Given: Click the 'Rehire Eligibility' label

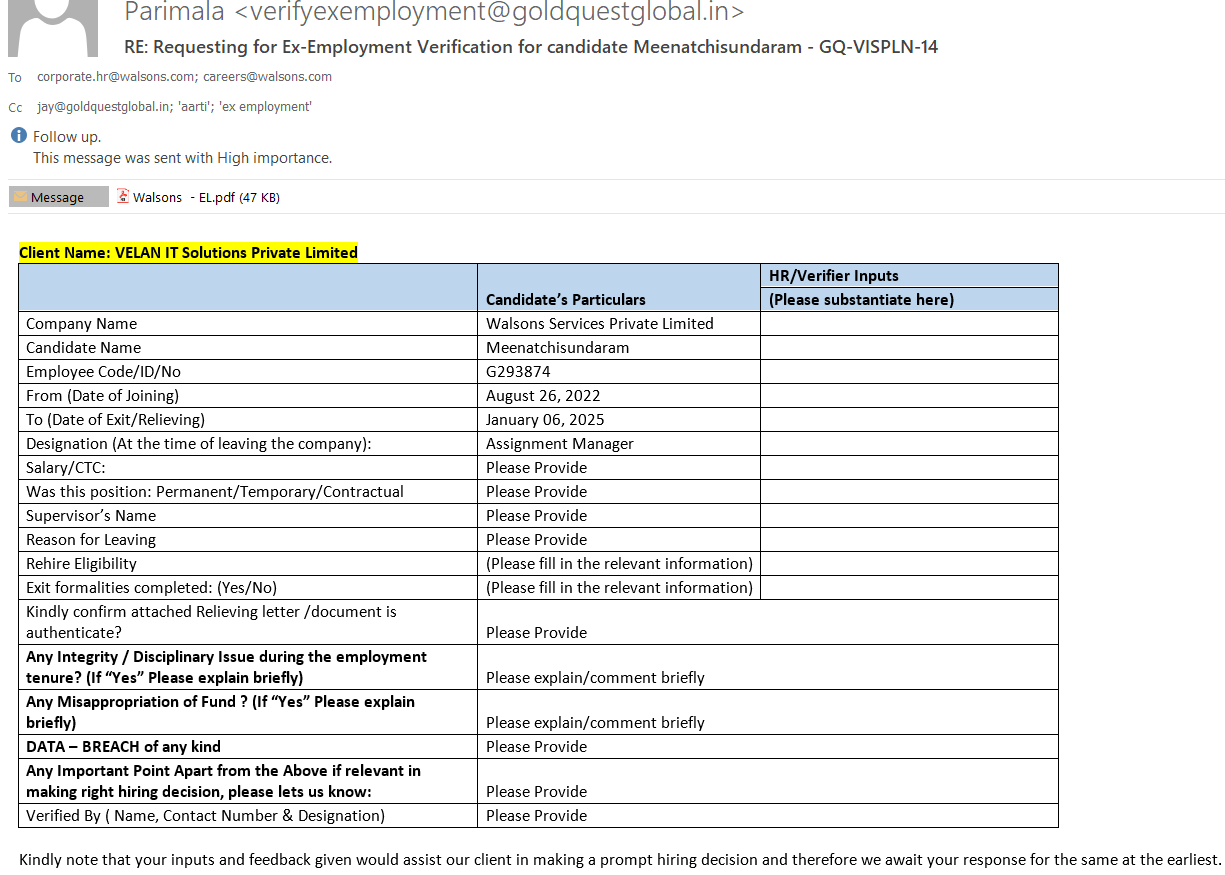Looking at the screenshot, I should coord(84,563).
